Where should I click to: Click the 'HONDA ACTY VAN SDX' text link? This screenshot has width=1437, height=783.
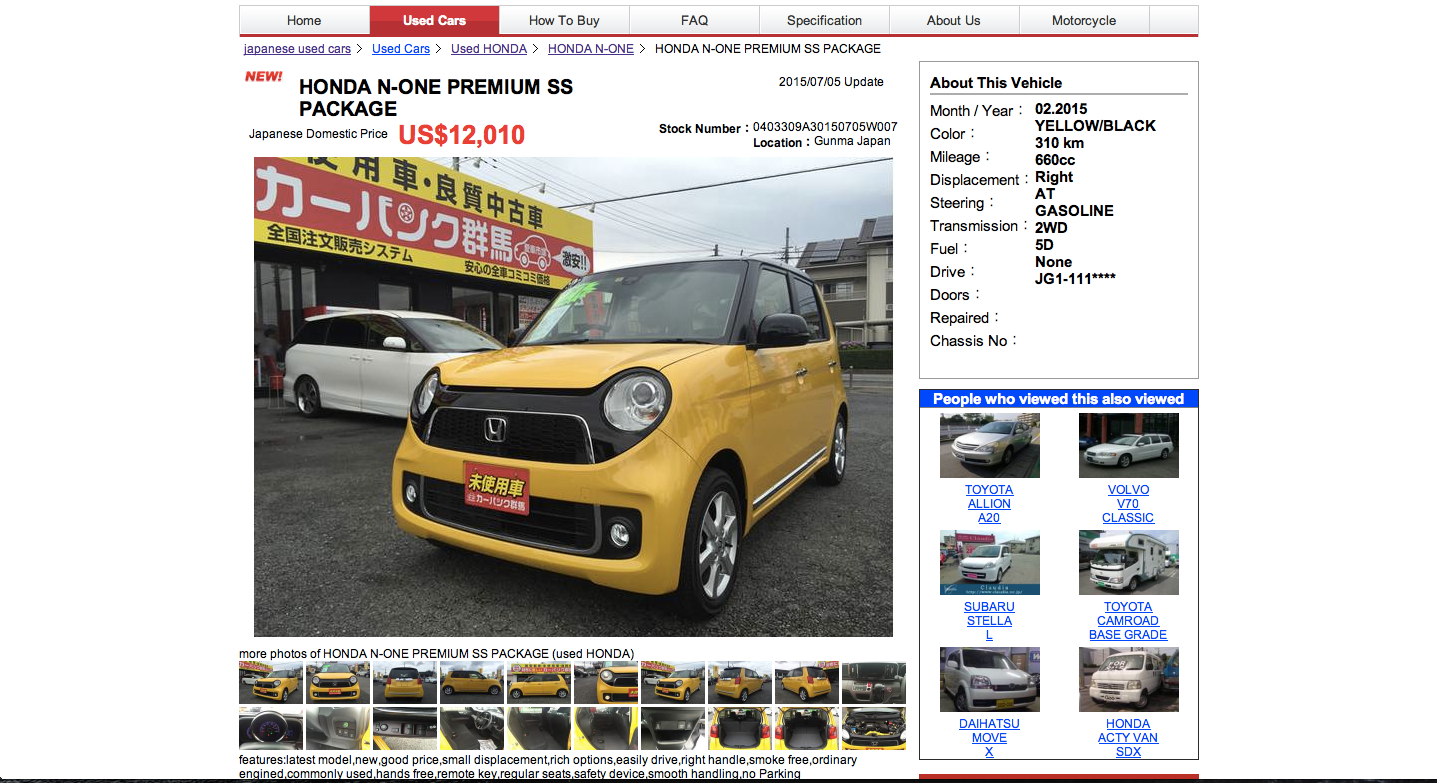[1128, 738]
